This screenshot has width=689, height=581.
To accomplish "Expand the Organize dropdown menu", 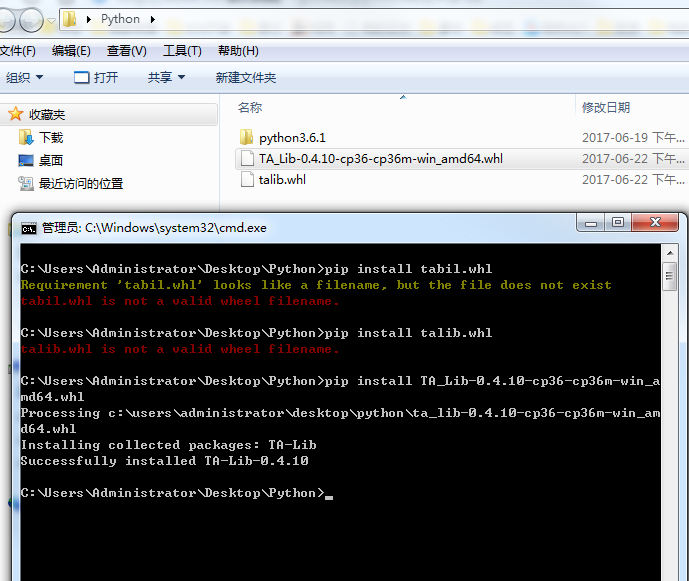I will 25,77.
